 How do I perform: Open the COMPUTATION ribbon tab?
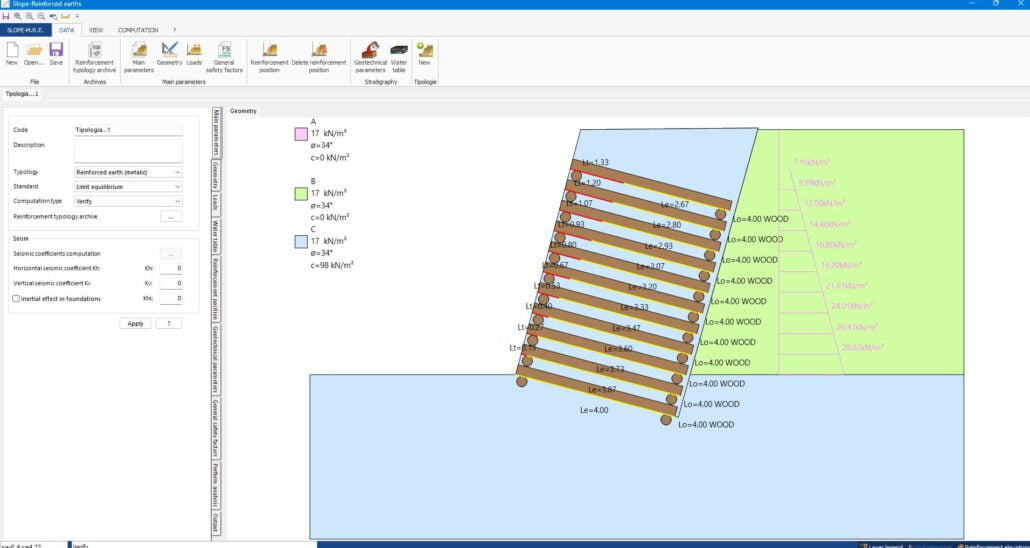[x=138, y=30]
